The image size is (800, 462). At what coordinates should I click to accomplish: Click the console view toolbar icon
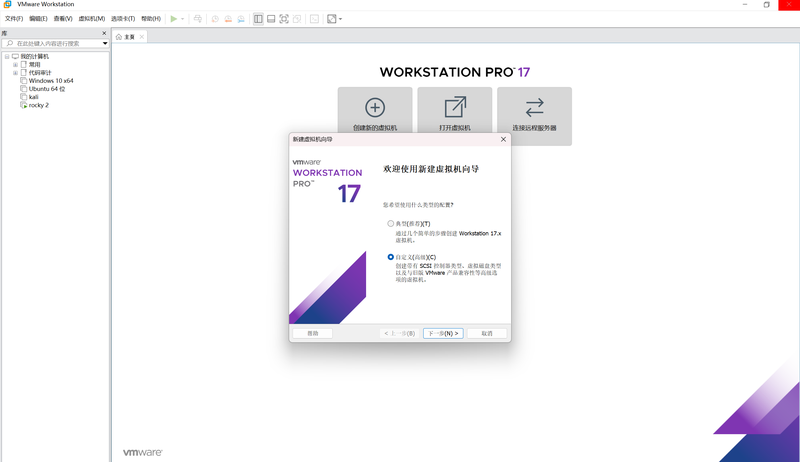pos(314,19)
